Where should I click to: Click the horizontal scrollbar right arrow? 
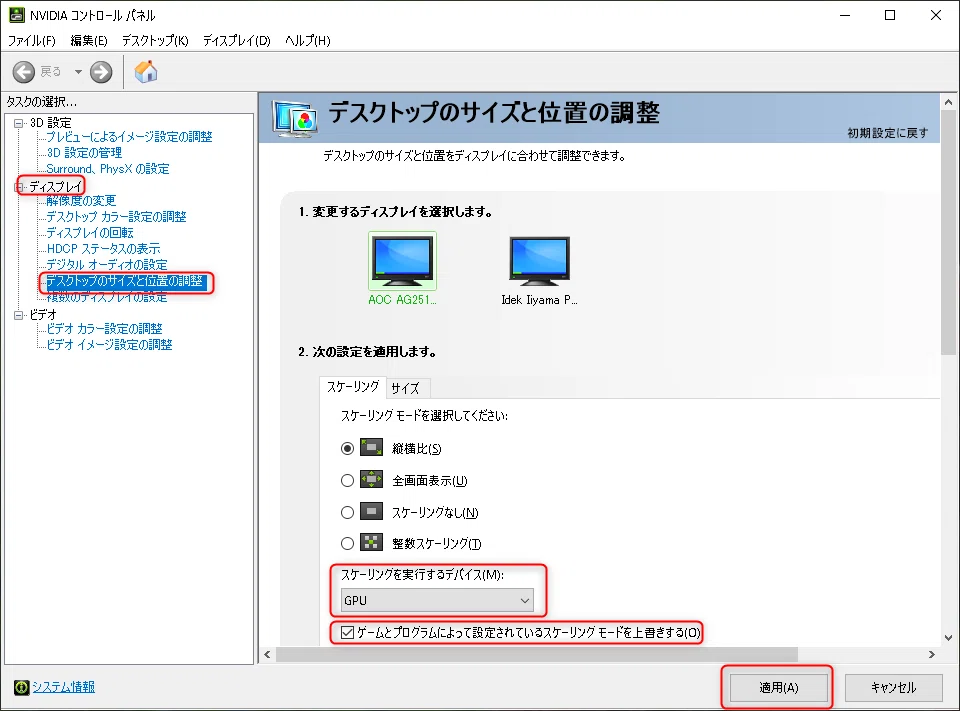point(931,654)
